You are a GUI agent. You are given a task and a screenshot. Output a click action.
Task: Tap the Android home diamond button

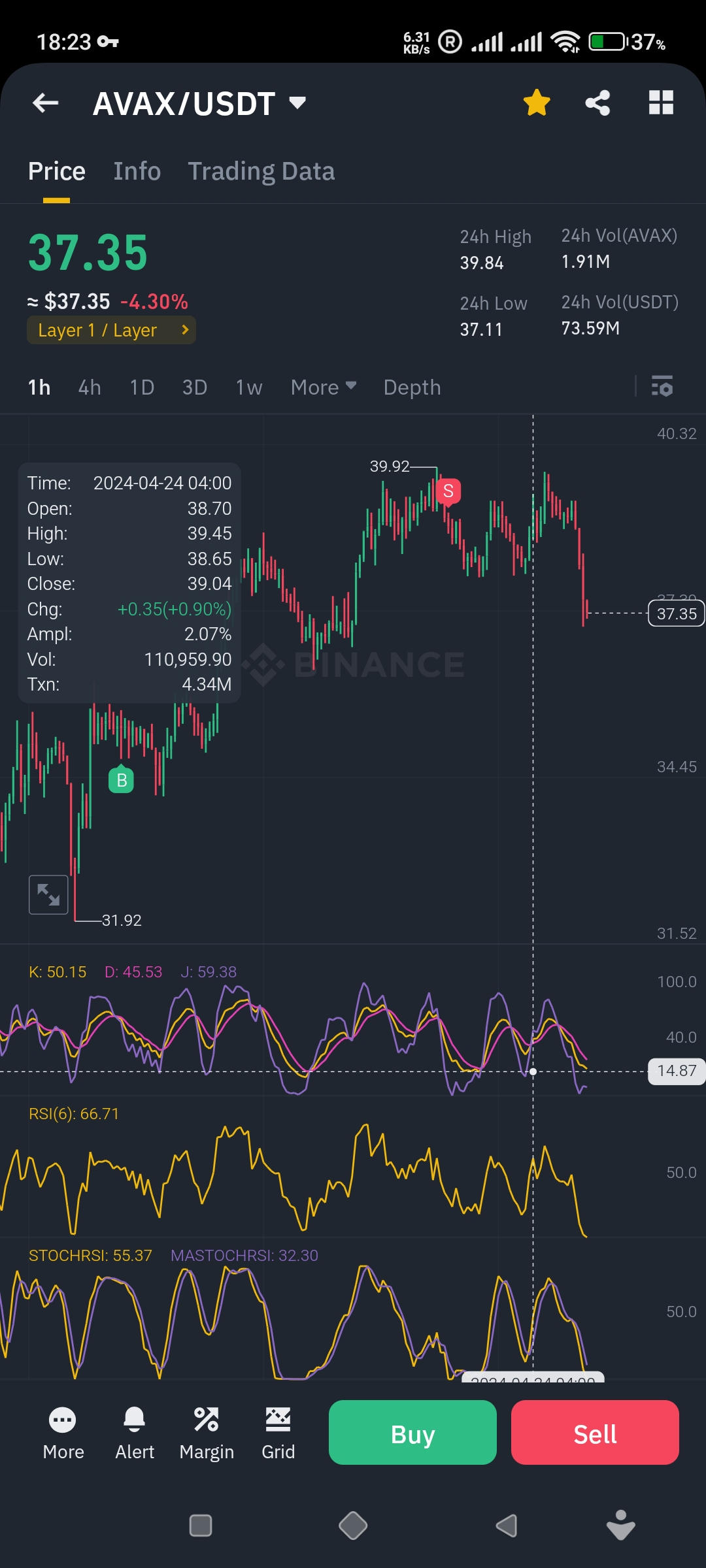click(x=353, y=1526)
